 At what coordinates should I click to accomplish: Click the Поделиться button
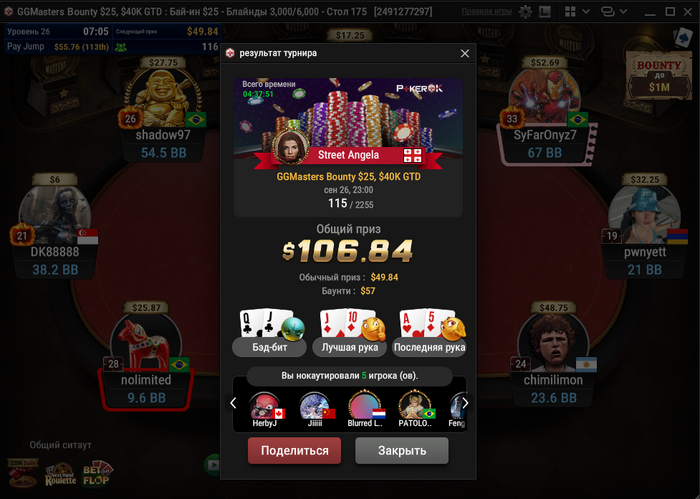click(295, 450)
